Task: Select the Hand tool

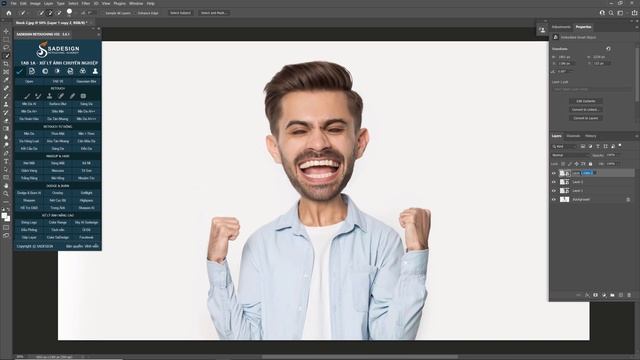Action: coord(6,186)
